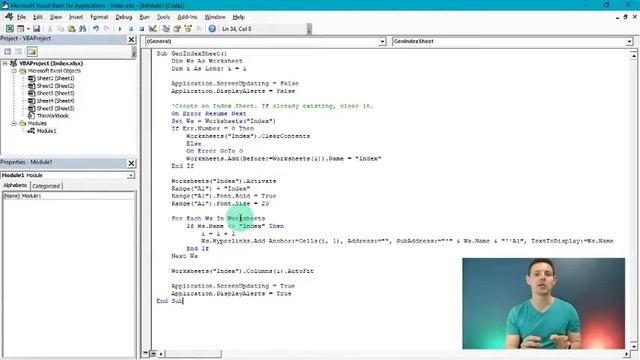
Task: Click the Procedure View button at bottom-left
Action: pos(146,353)
